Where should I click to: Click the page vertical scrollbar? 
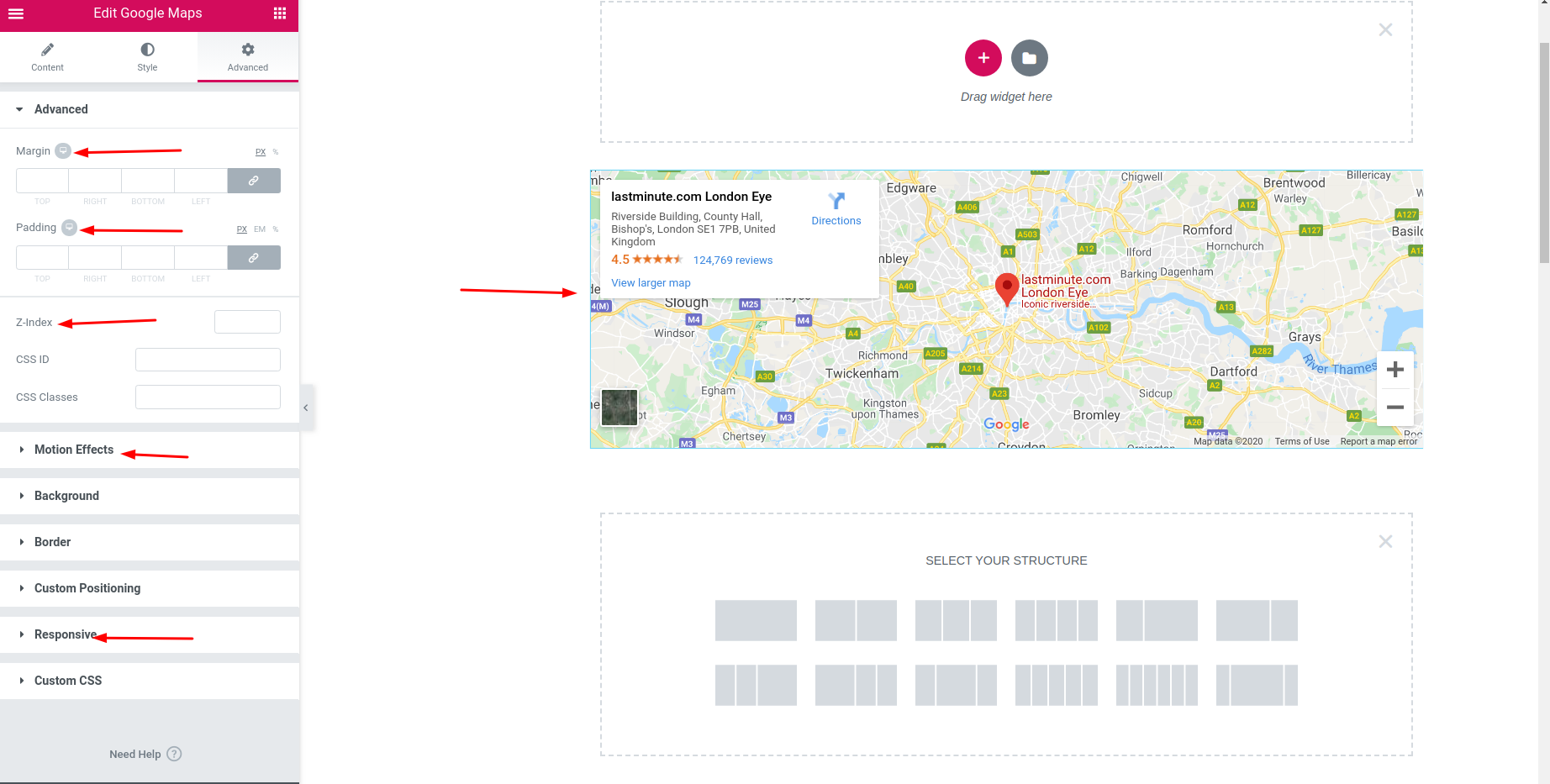pos(1544,151)
